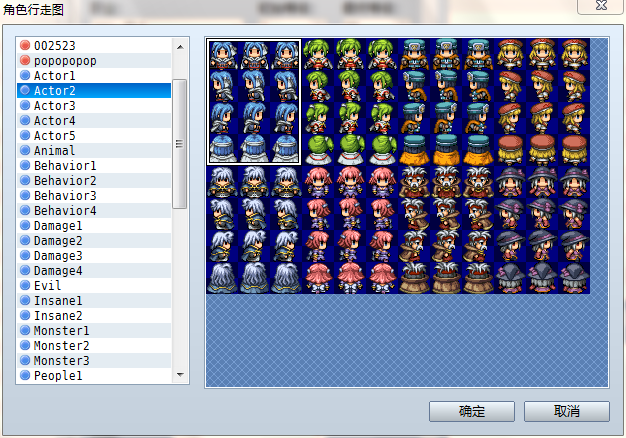Select the purple witch hat character block
Screen dimensions: 626x438
click(542, 230)
